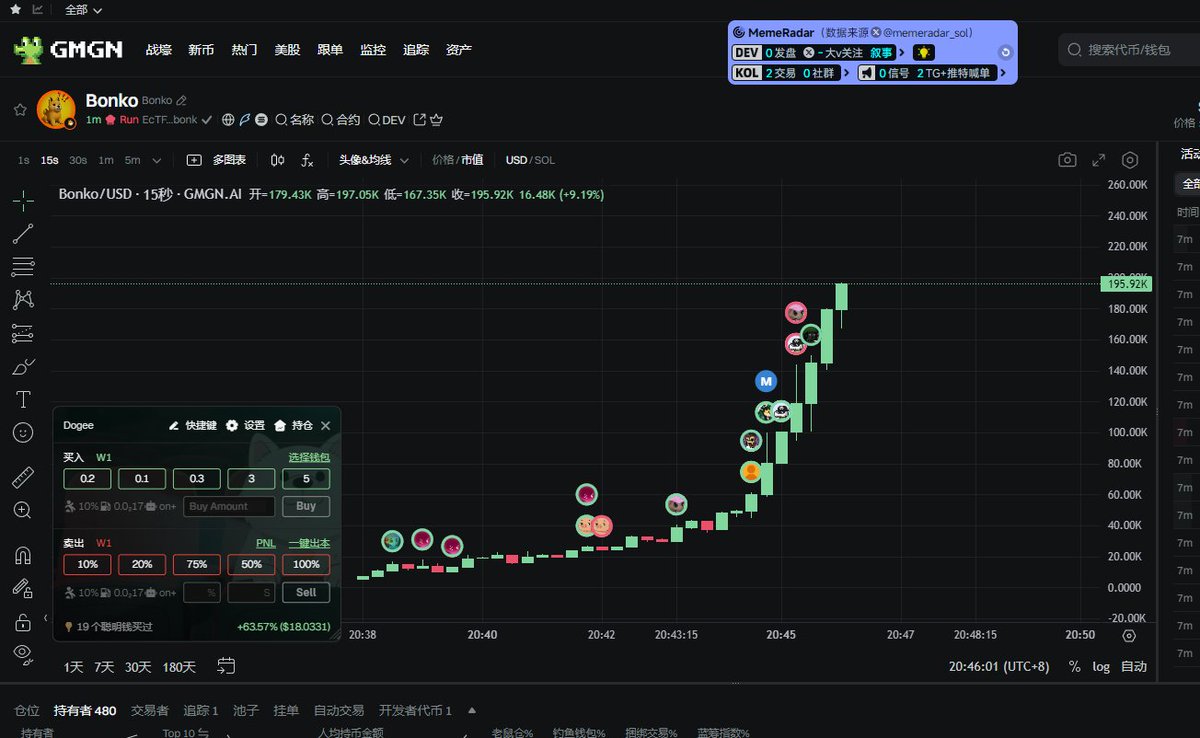Viewport: 1200px width, 738px height.
Task: Switch chart interval to 1m
Action: [106, 160]
